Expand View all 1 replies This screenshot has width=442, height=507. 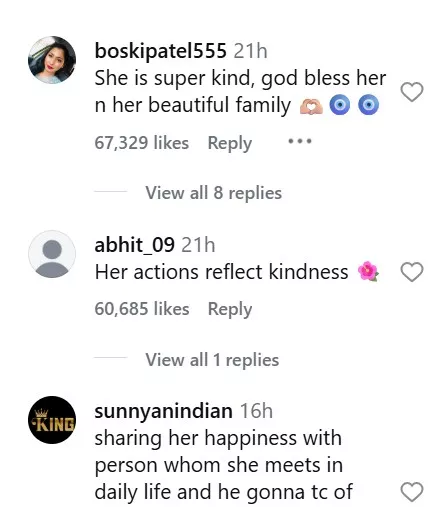212,360
